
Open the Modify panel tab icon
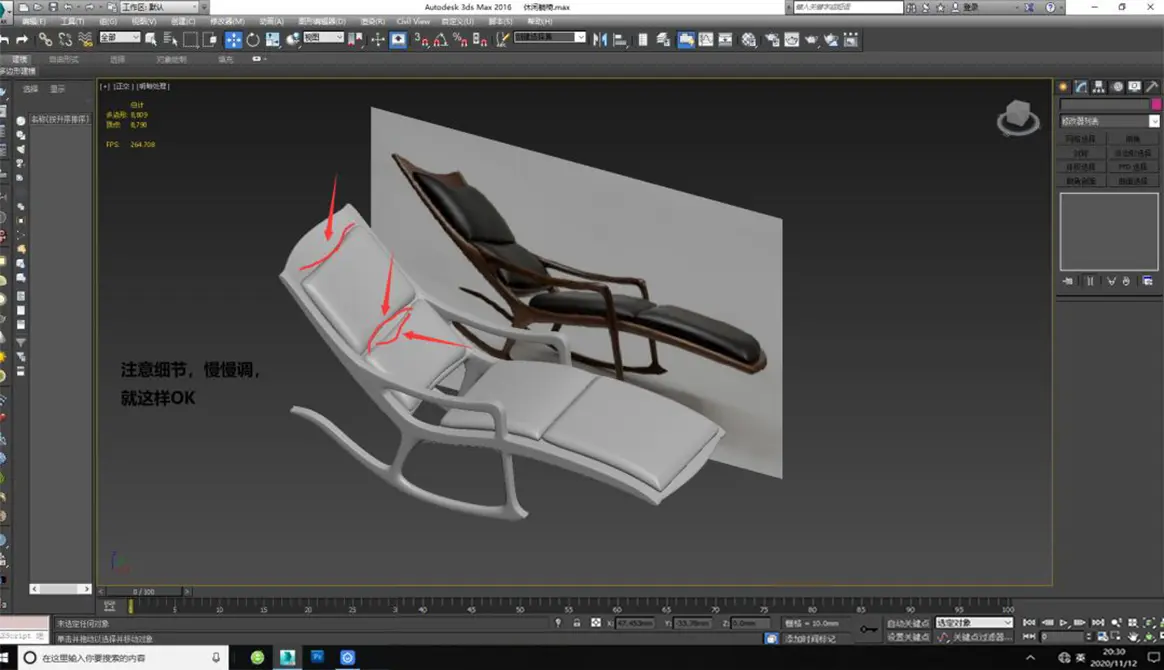1081,87
